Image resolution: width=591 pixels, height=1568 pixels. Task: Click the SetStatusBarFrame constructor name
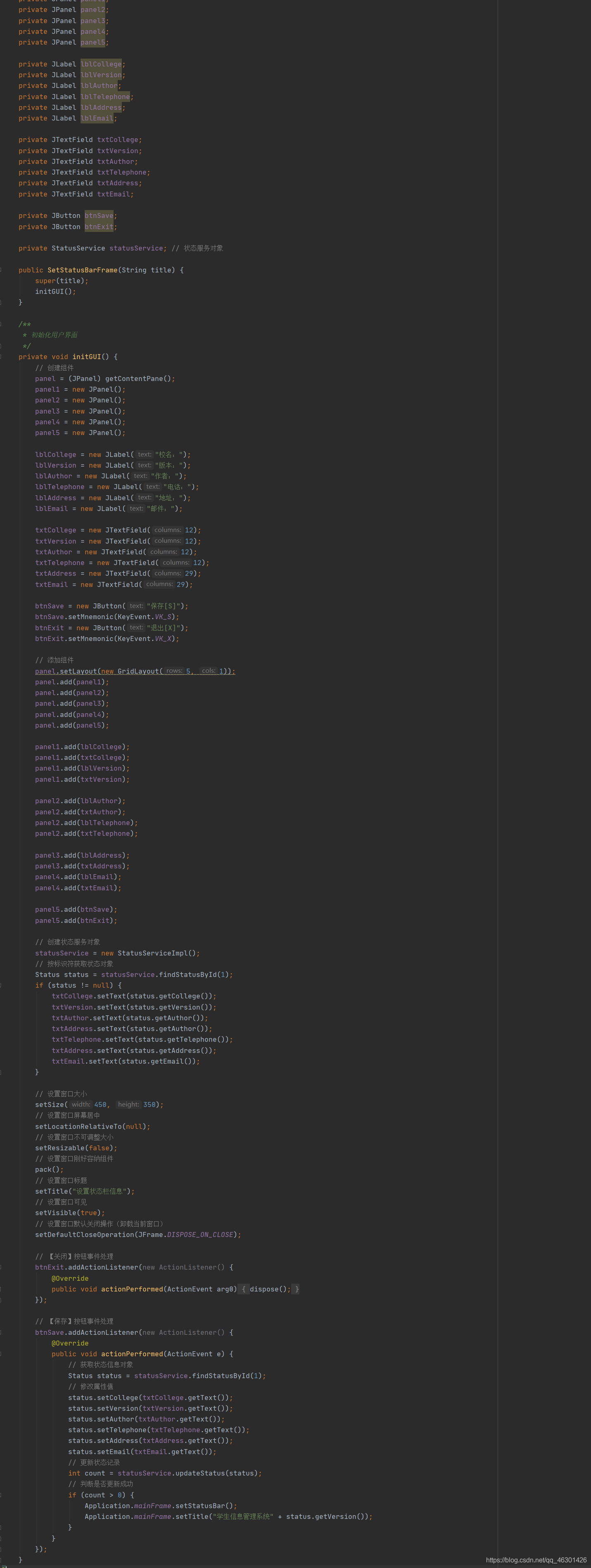82,270
